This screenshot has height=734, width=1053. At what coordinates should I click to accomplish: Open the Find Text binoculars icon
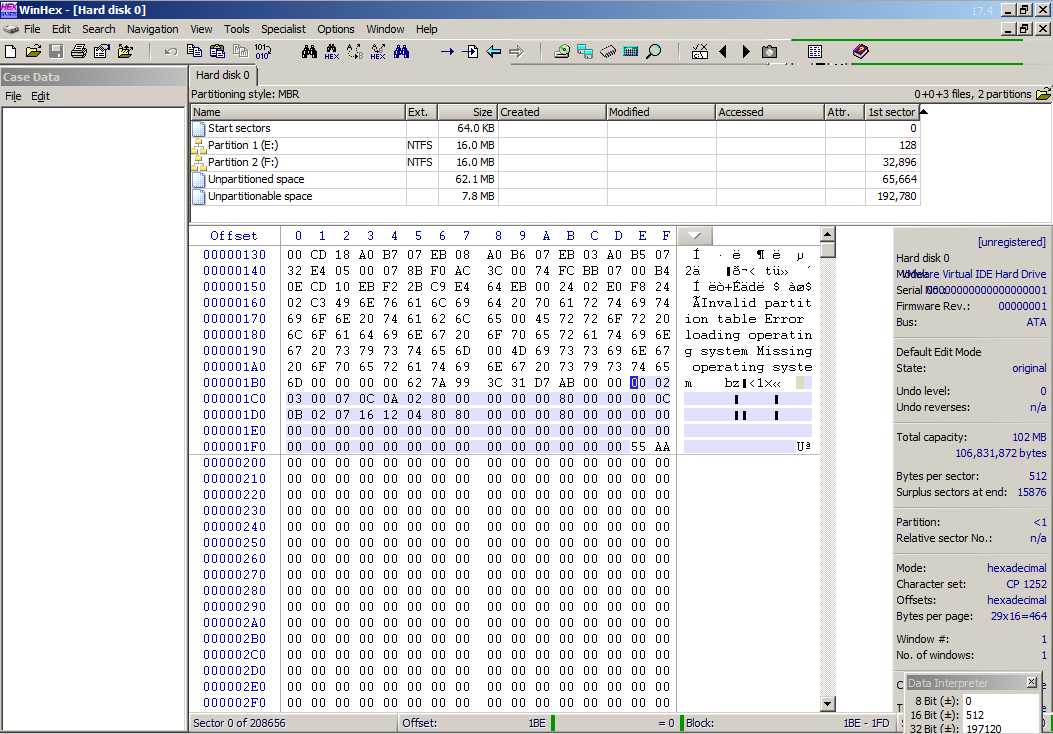309,51
